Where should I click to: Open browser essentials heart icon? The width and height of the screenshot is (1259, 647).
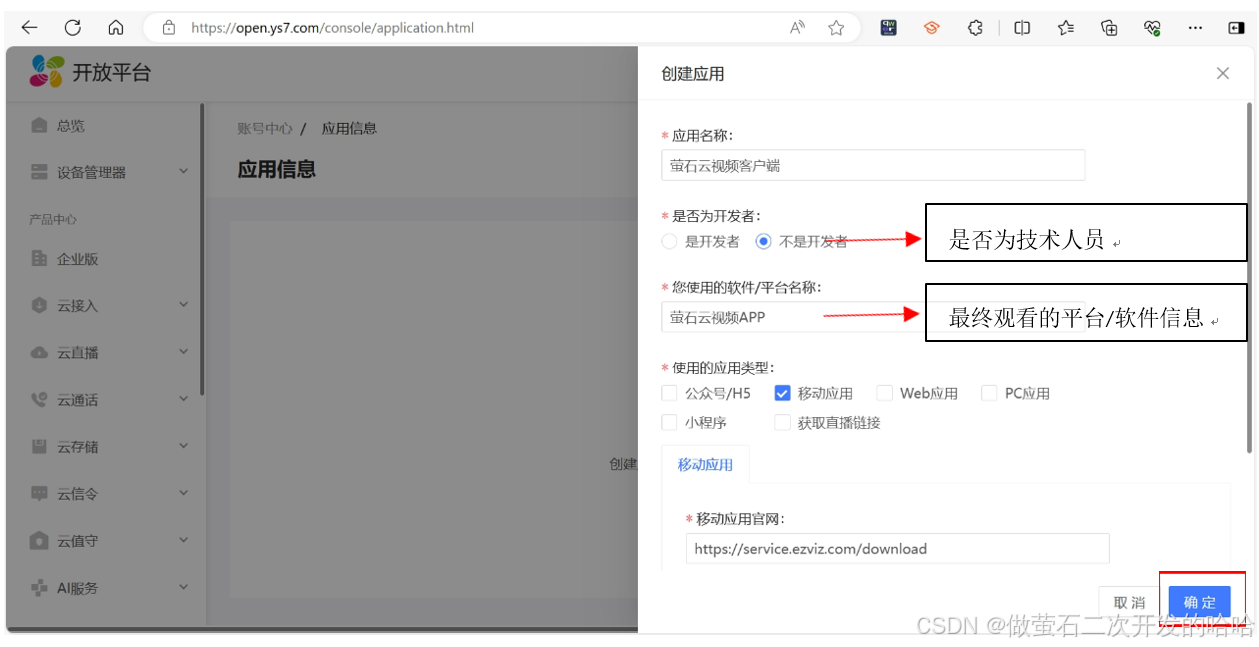point(1152,28)
